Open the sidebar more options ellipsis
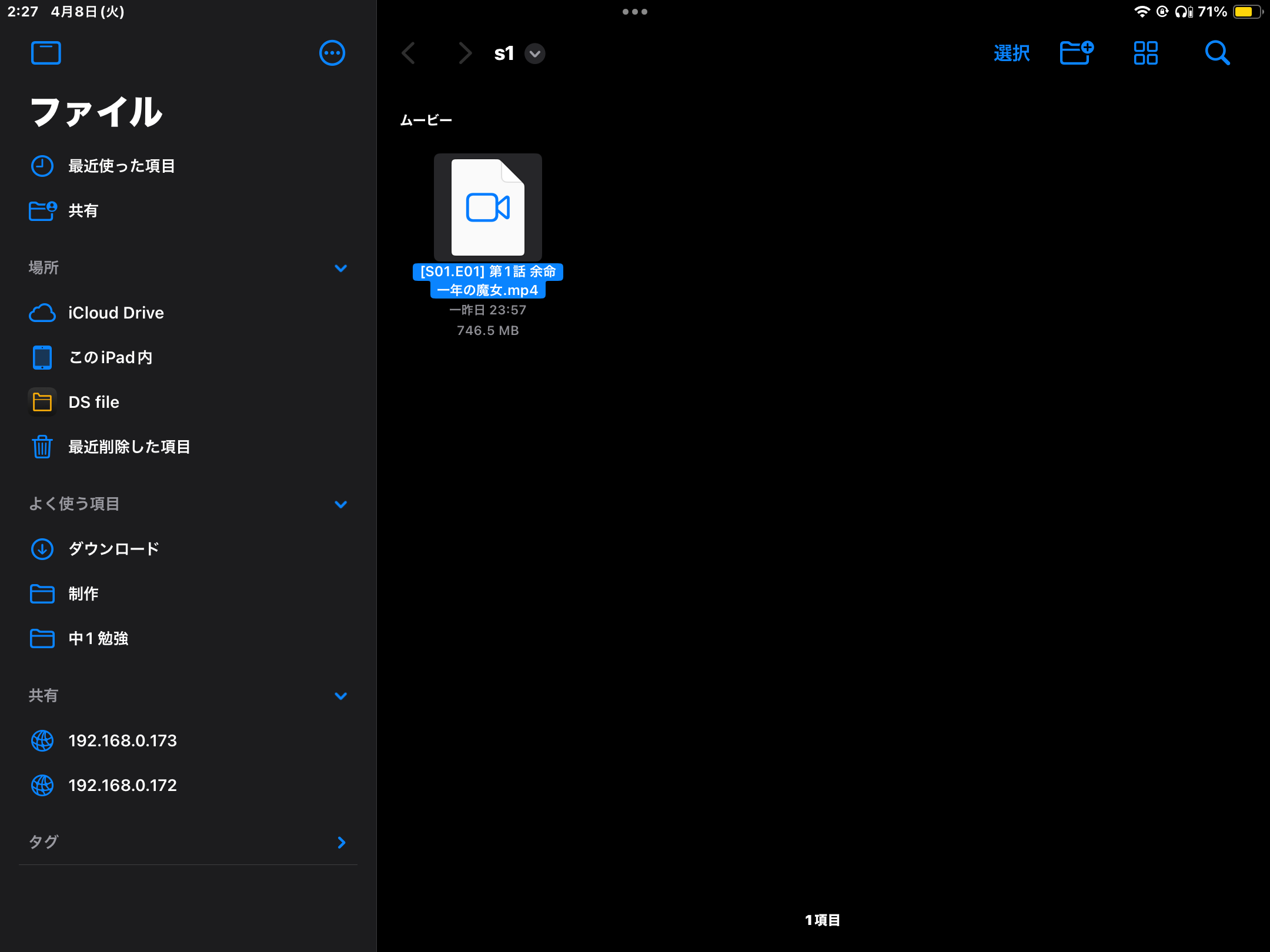Image resolution: width=1270 pixels, height=952 pixels. click(x=332, y=53)
